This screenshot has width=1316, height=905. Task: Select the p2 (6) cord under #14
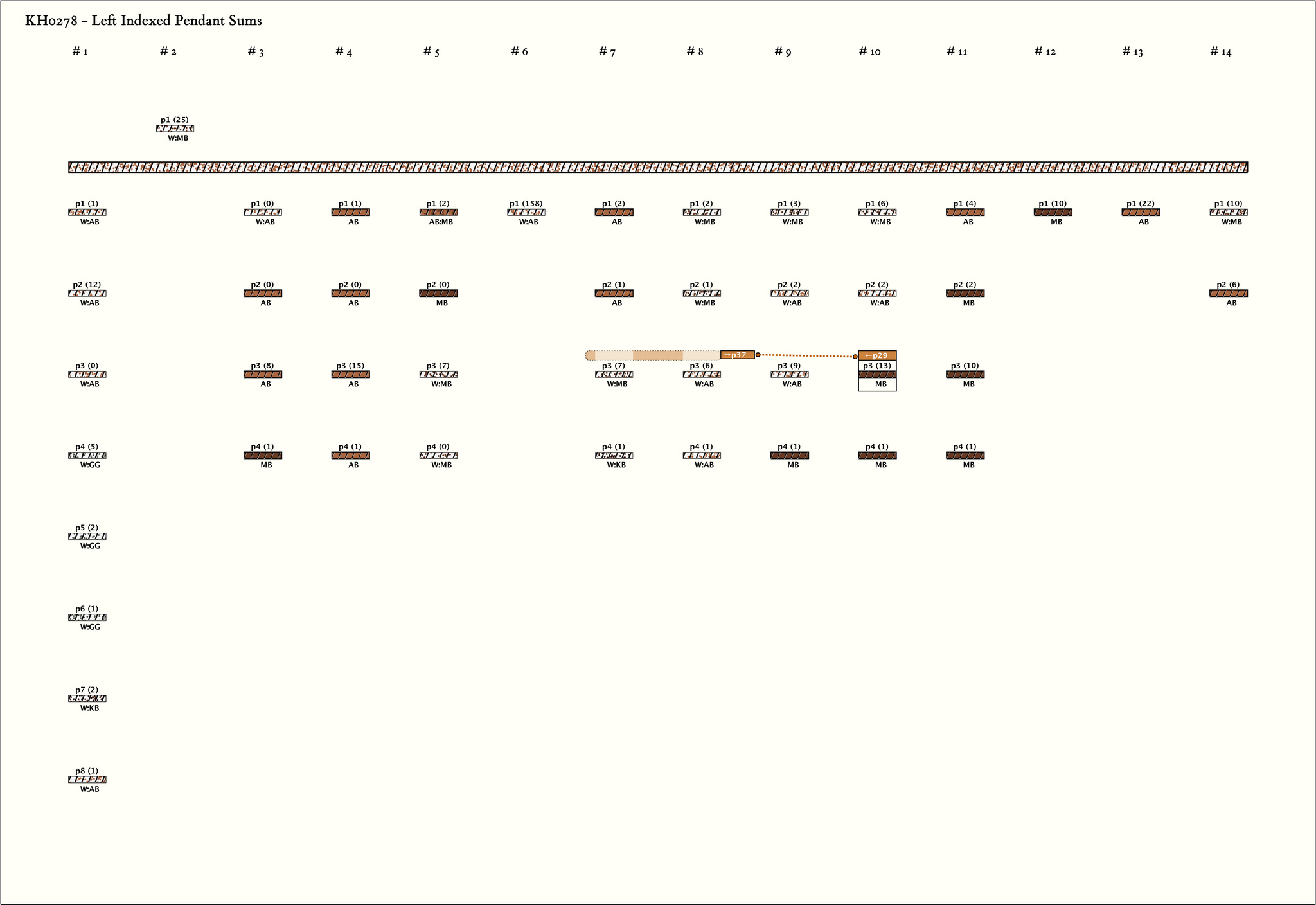[1228, 293]
